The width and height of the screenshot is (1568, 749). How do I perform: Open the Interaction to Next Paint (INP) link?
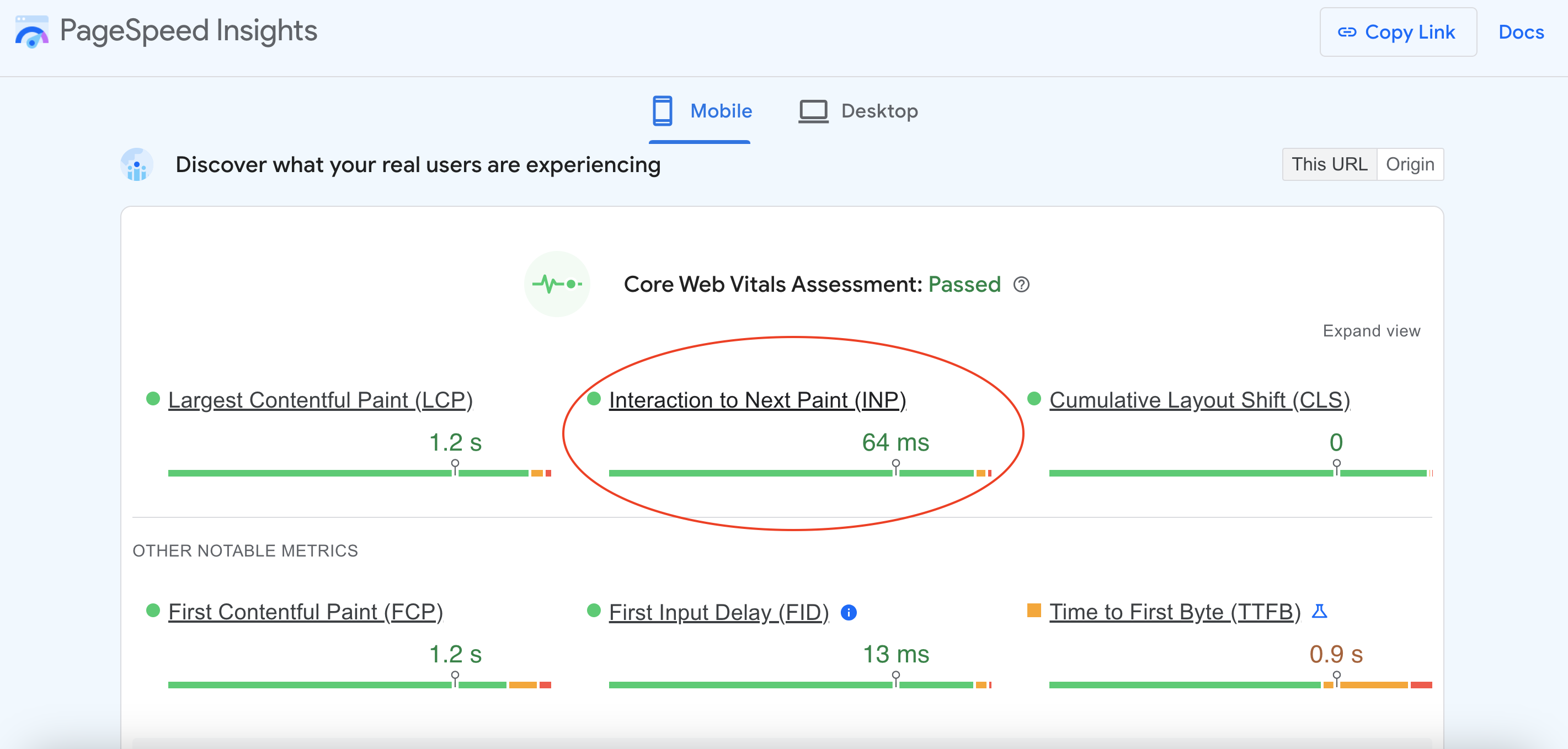(757, 400)
